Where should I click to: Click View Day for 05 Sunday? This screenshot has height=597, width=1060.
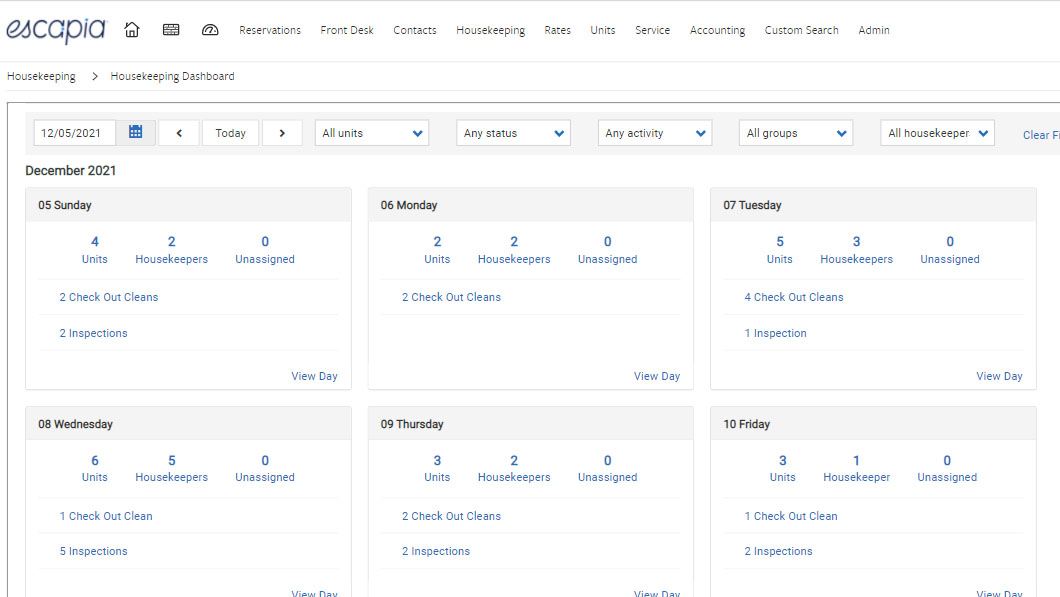pyautogui.click(x=314, y=376)
